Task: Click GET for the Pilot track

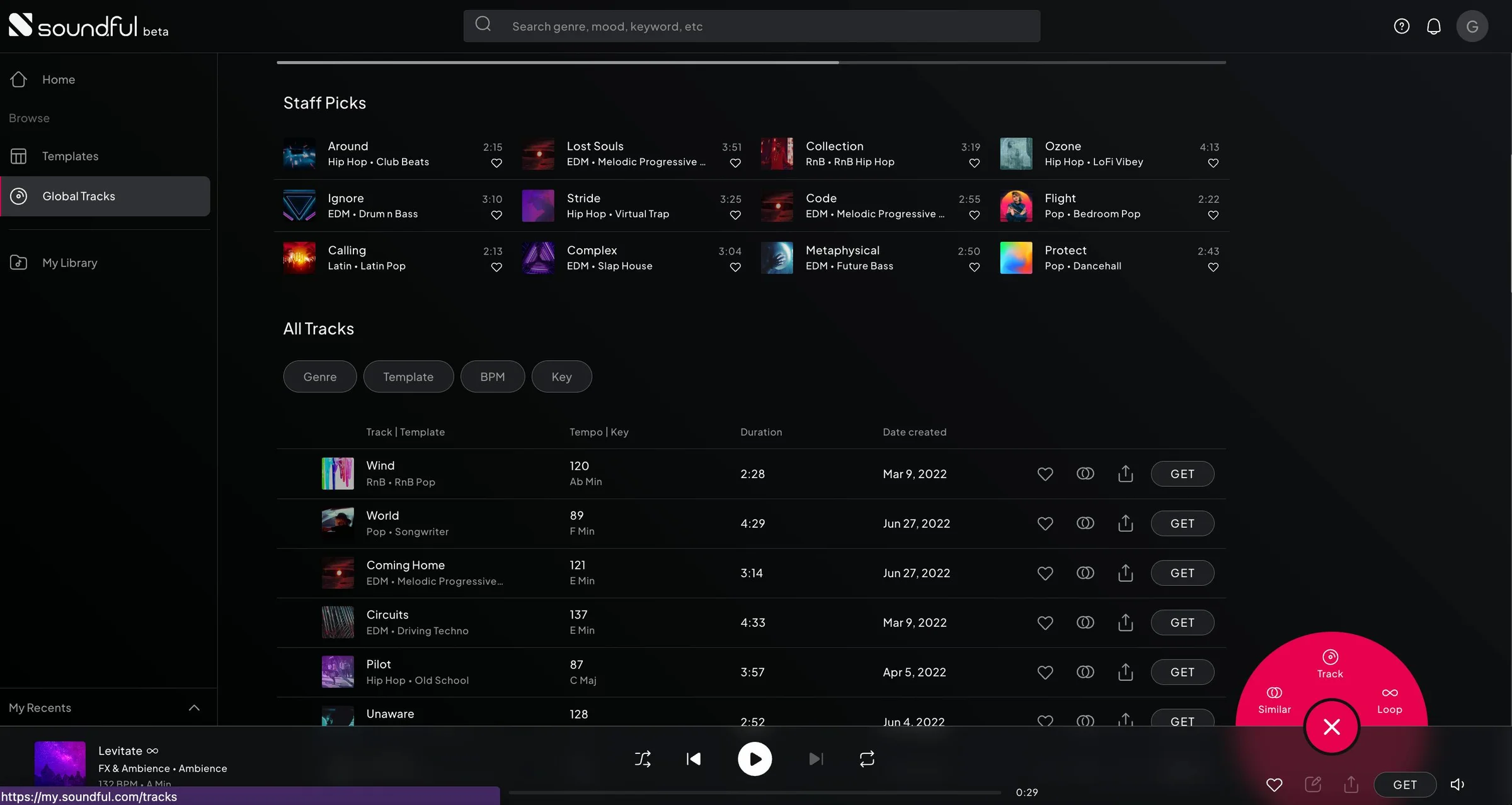Action: point(1182,672)
